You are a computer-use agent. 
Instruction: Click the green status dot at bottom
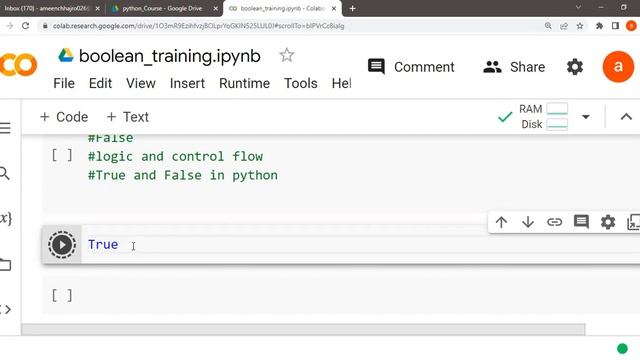tap(622, 349)
